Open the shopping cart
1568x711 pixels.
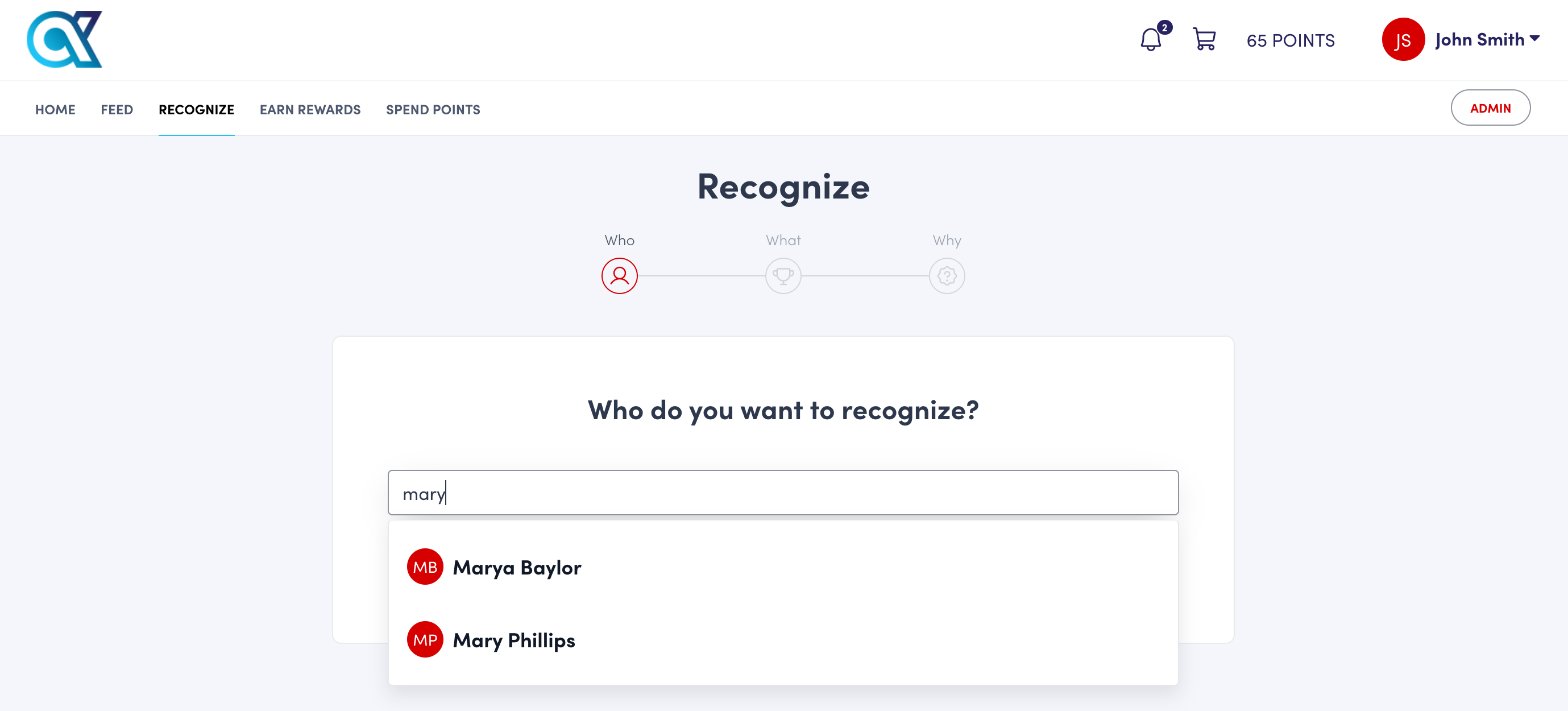[1204, 40]
